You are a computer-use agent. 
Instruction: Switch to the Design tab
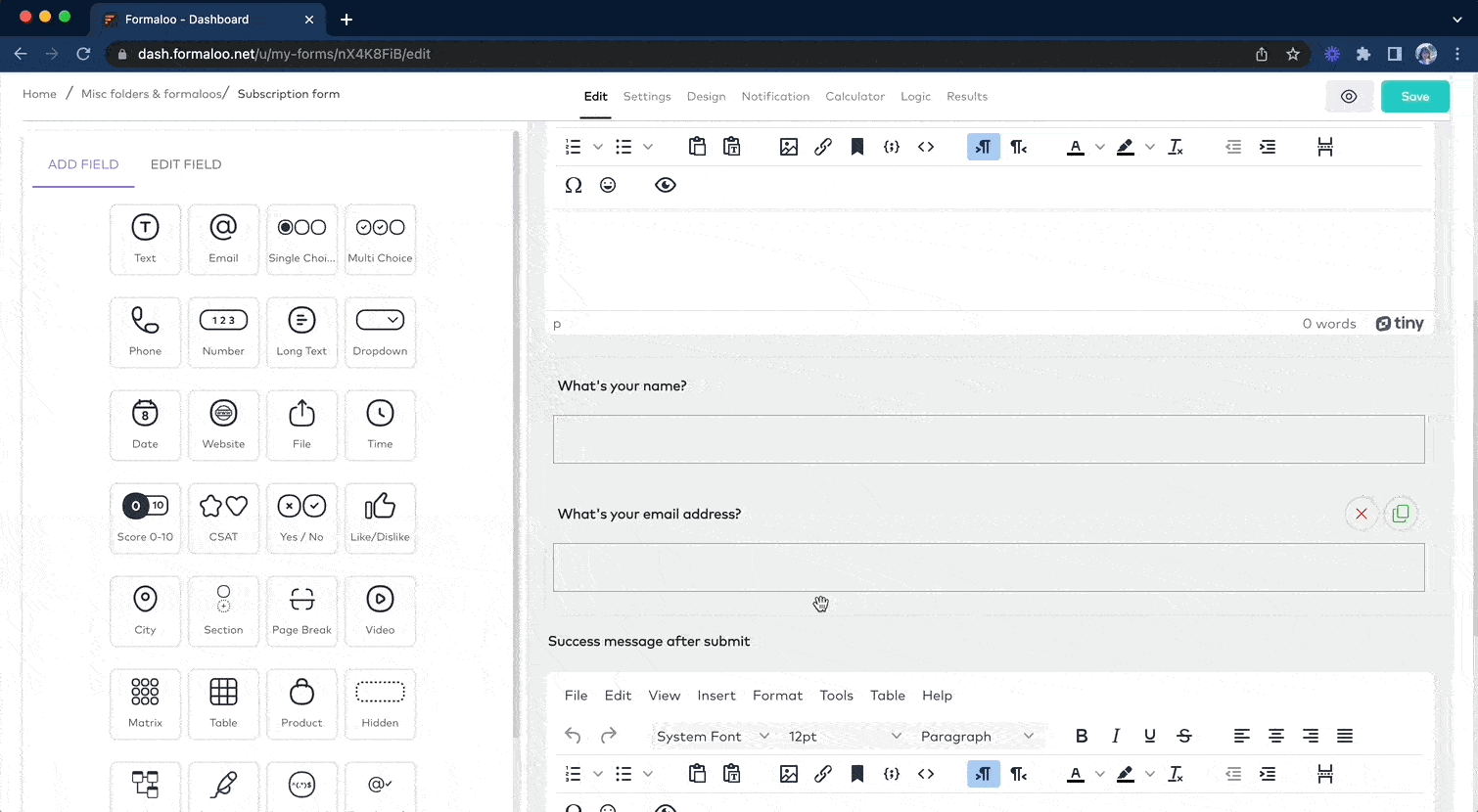pos(706,96)
